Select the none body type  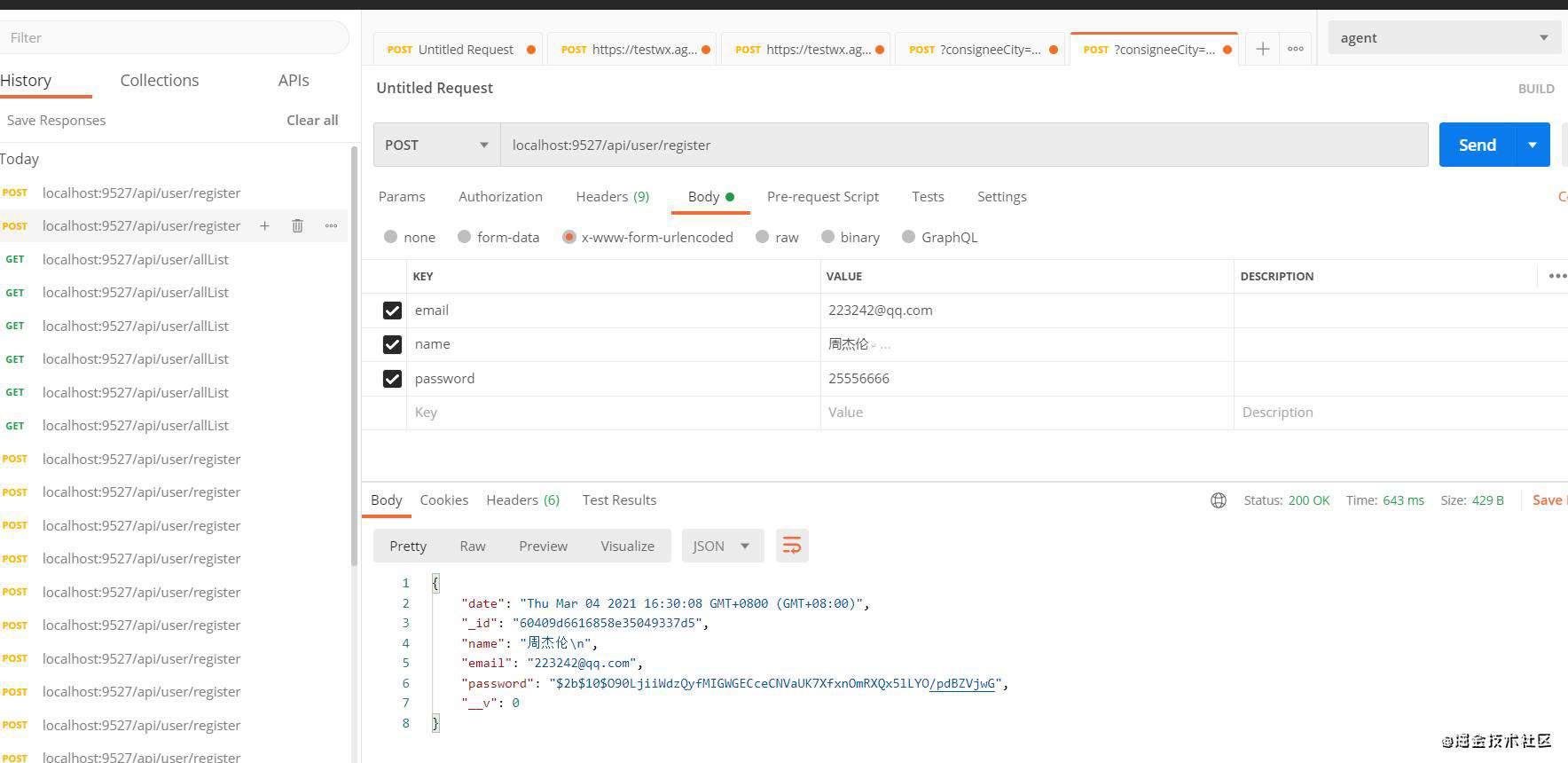pos(409,237)
